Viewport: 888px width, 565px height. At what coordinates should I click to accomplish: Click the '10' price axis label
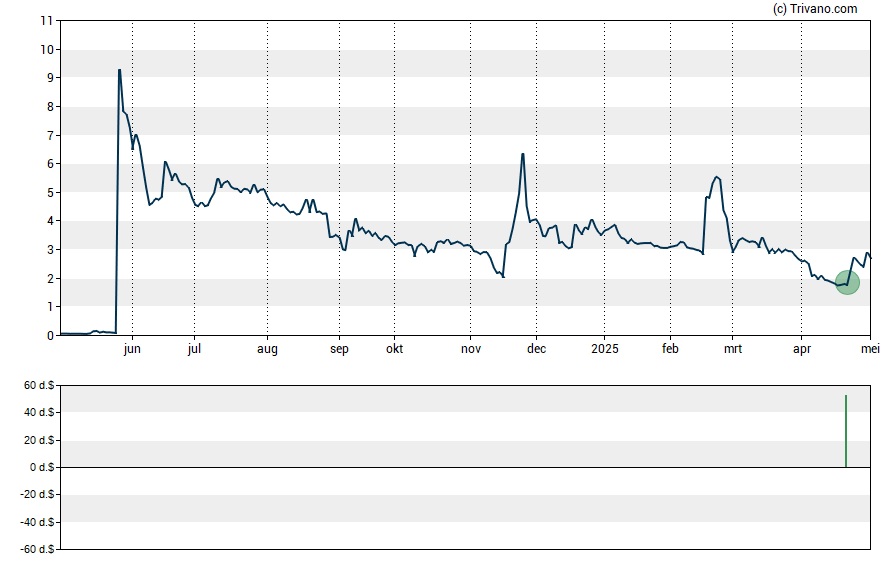[x=47, y=50]
